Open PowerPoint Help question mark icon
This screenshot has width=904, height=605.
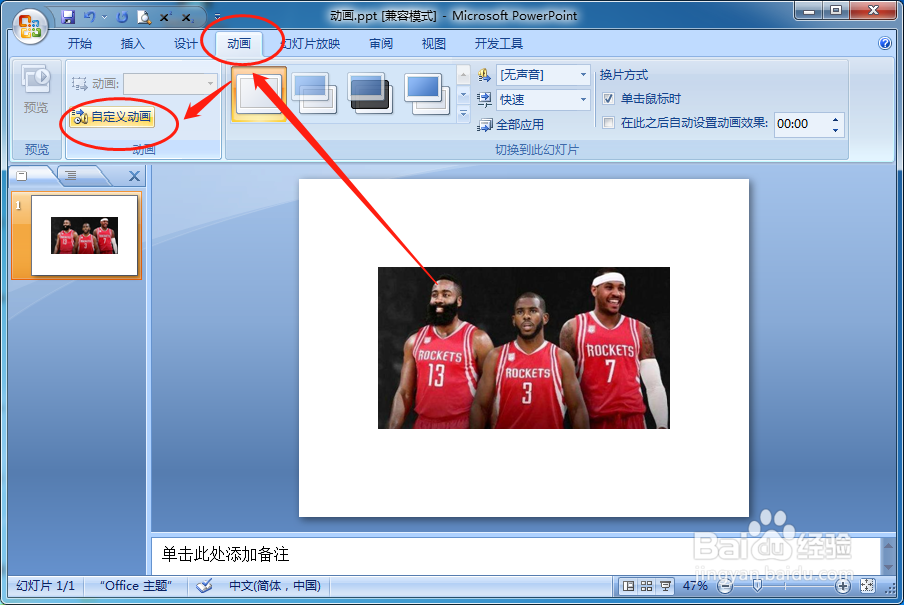point(884,43)
